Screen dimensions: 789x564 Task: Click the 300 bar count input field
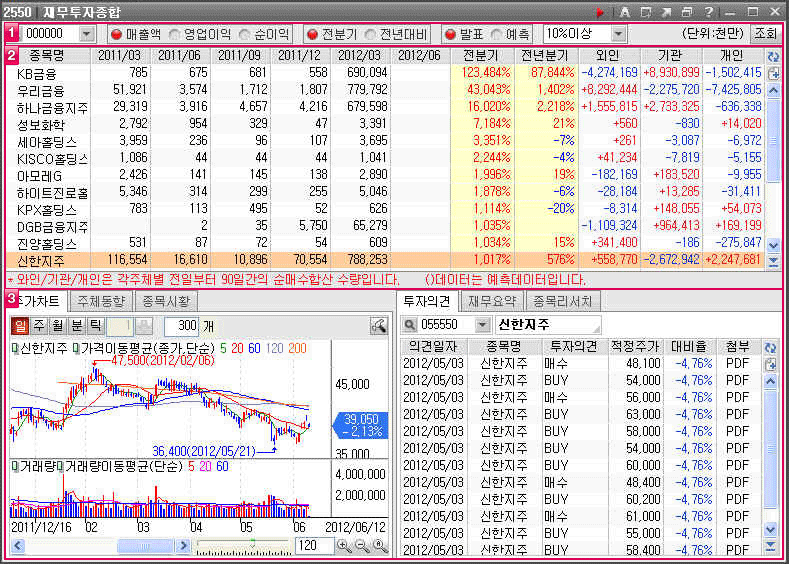(x=182, y=326)
